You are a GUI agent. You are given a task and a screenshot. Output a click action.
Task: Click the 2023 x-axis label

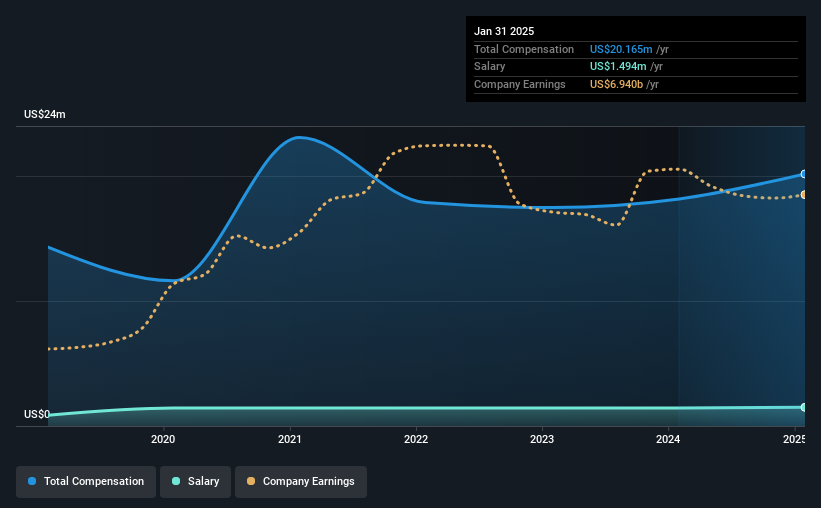[542, 439]
